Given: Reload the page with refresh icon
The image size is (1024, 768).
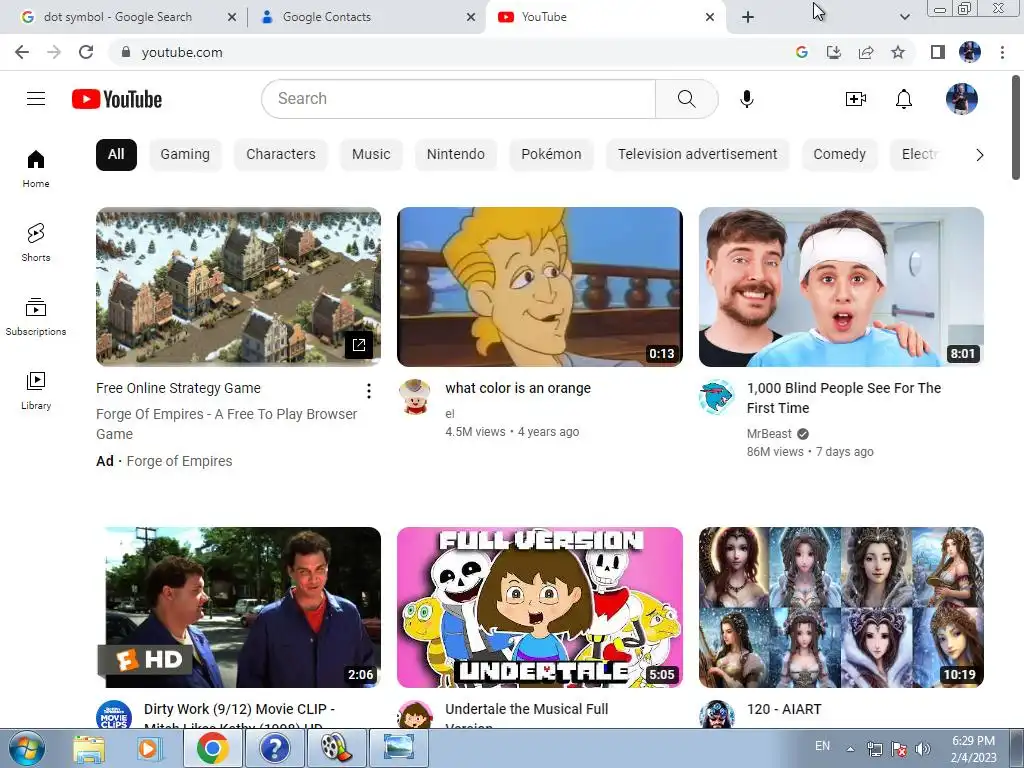Looking at the screenshot, I should point(86,52).
